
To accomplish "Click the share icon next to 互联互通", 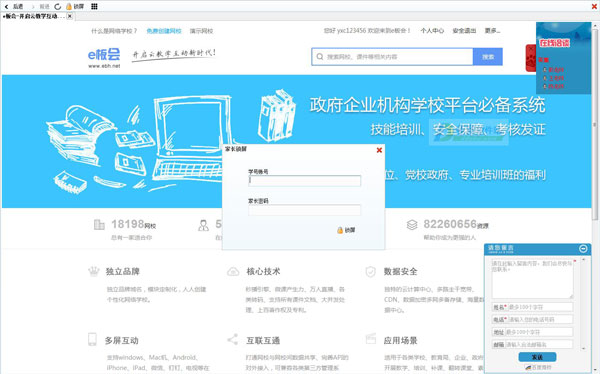I will [233, 340].
